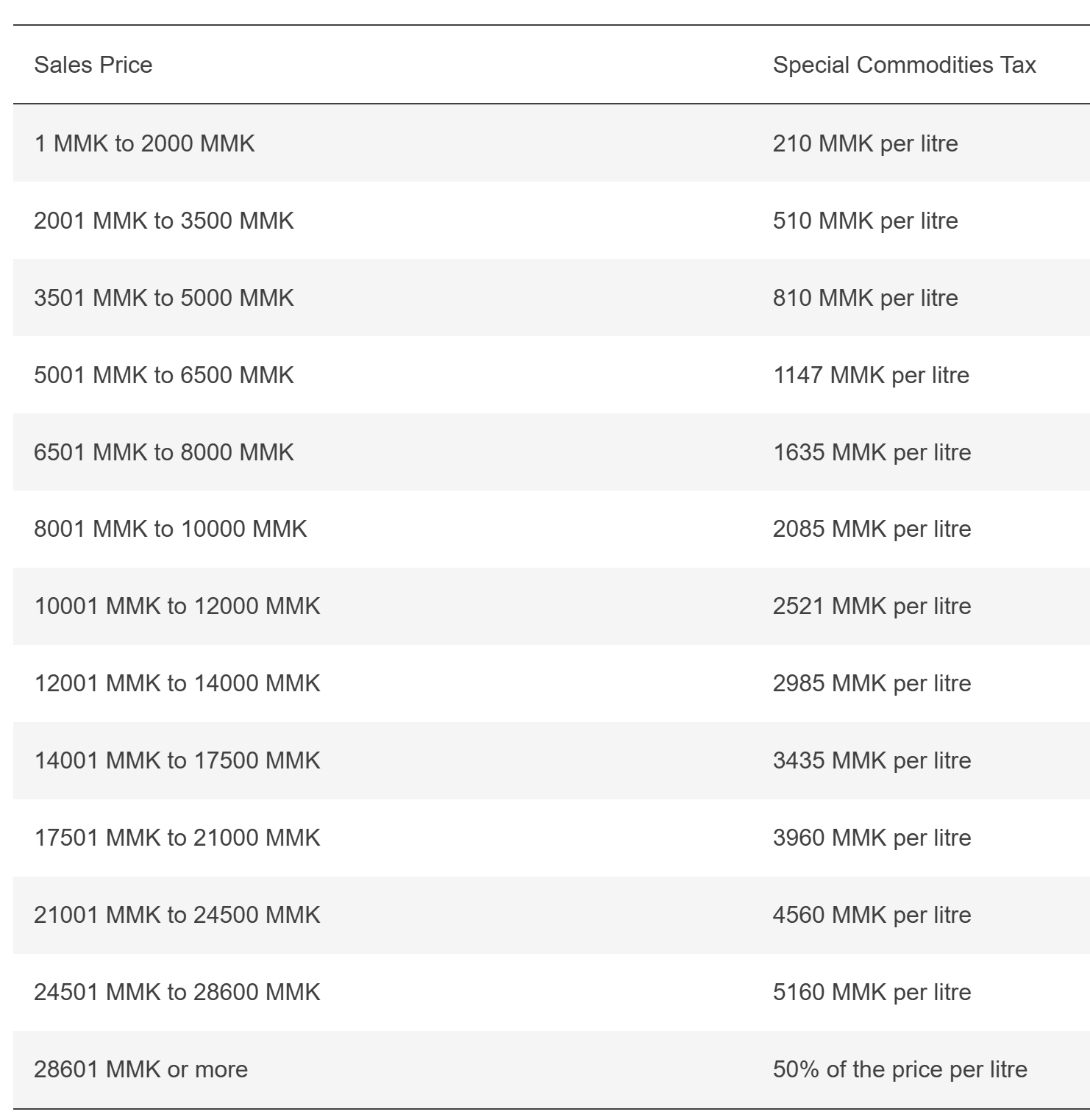Click the 210 MMK per litre cell

click(865, 143)
